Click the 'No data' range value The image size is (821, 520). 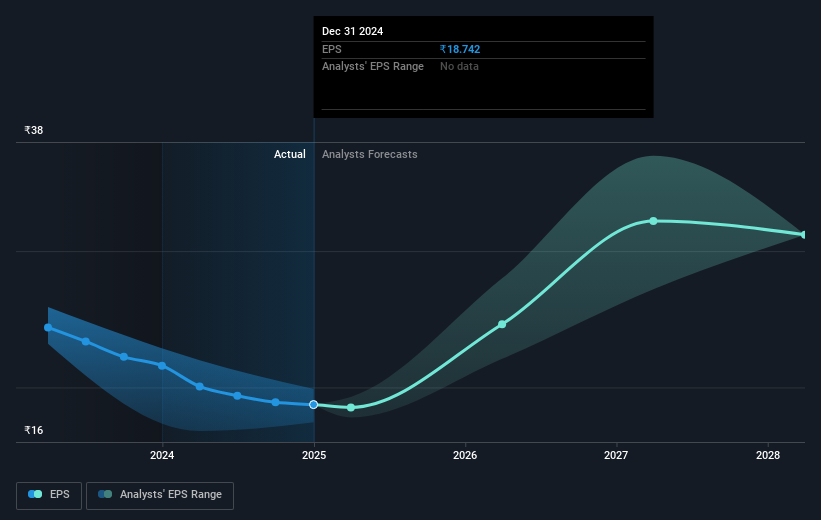tap(459, 67)
